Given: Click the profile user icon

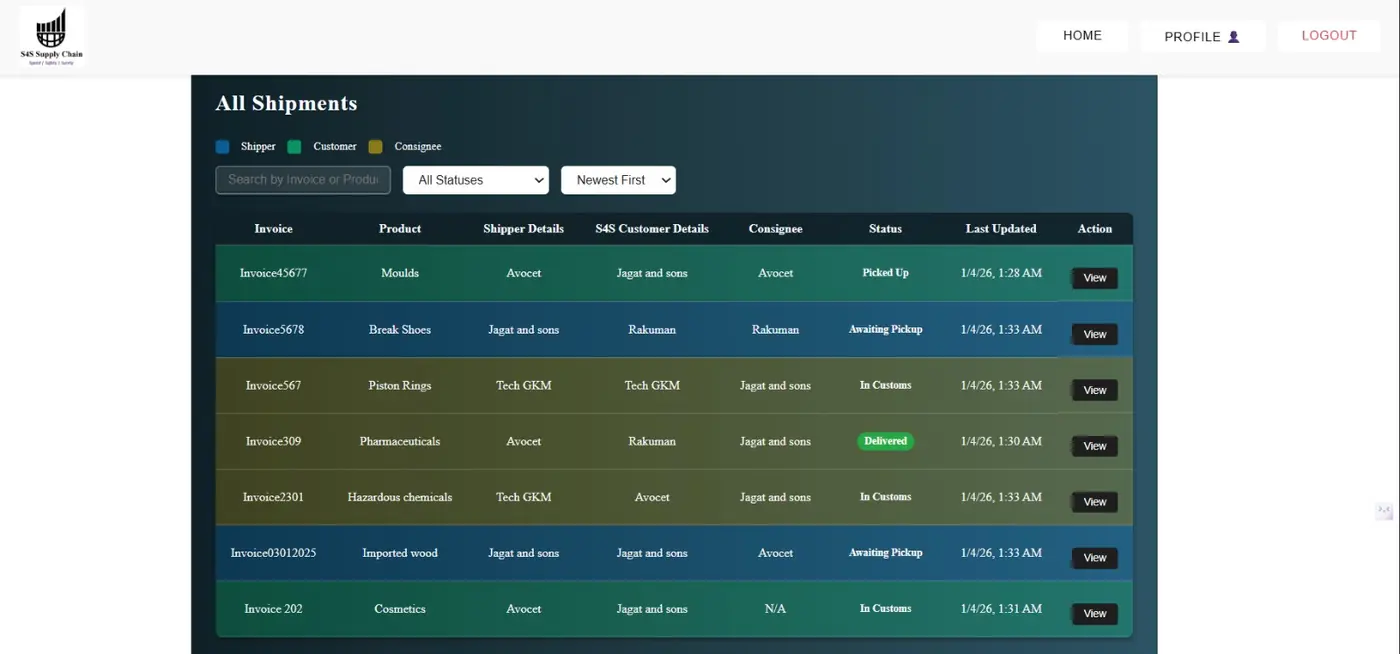Looking at the screenshot, I should 1233,37.
